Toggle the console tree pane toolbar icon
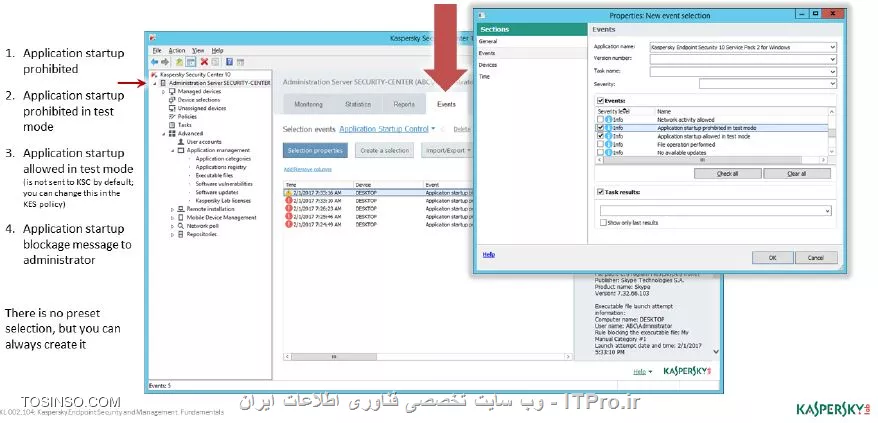This screenshot has height=423, width=878. (x=190, y=62)
